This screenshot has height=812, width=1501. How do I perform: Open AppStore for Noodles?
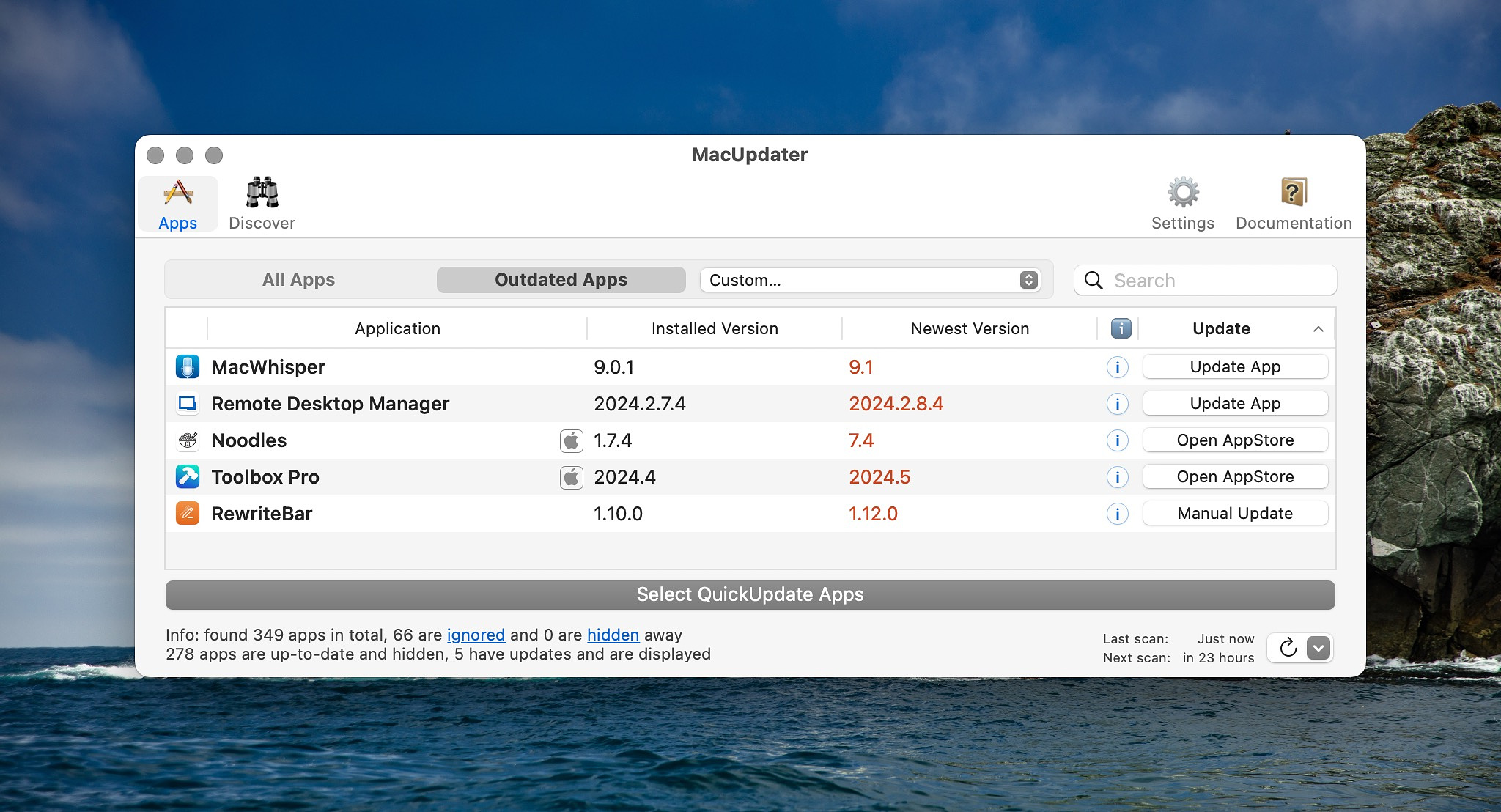click(1235, 440)
